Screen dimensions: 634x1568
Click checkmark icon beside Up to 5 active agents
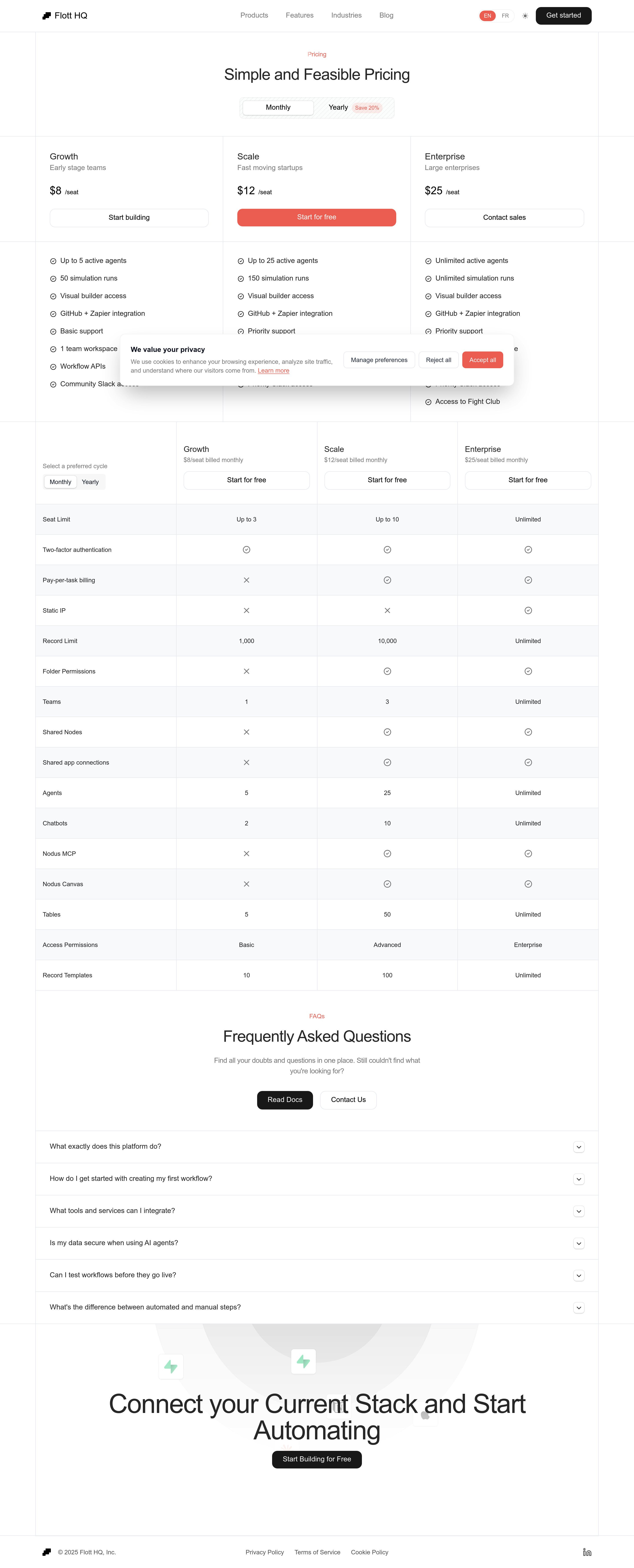point(53,261)
